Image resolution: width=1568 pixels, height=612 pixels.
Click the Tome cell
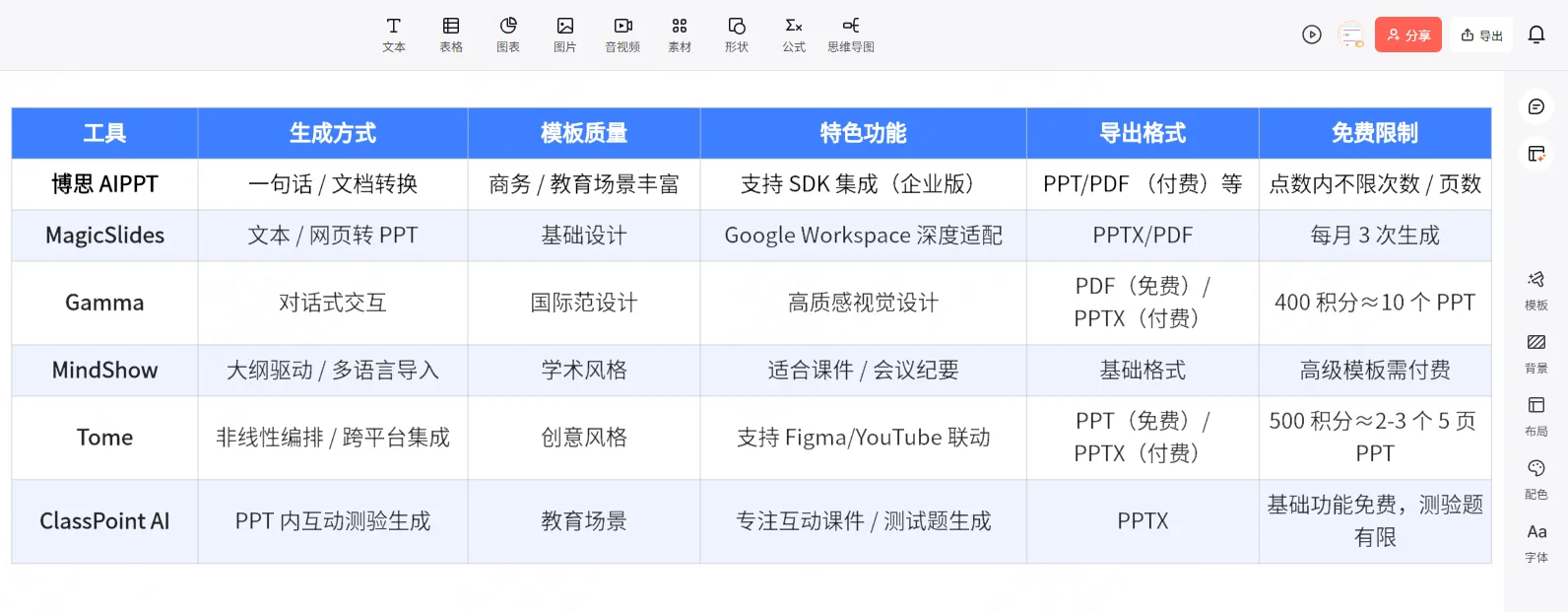pos(104,438)
